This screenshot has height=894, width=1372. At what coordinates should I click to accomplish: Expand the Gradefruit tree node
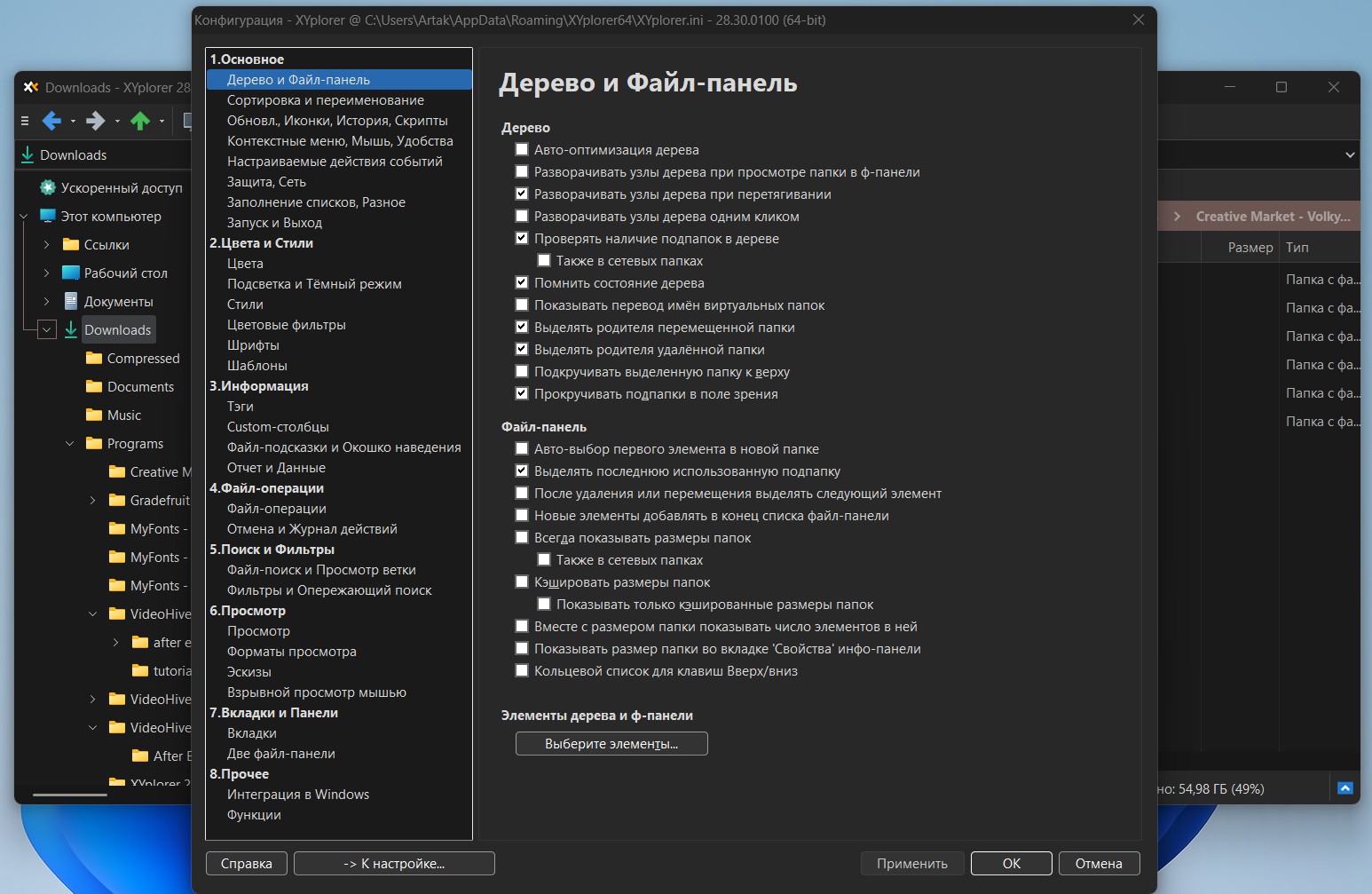pyautogui.click(x=93, y=500)
